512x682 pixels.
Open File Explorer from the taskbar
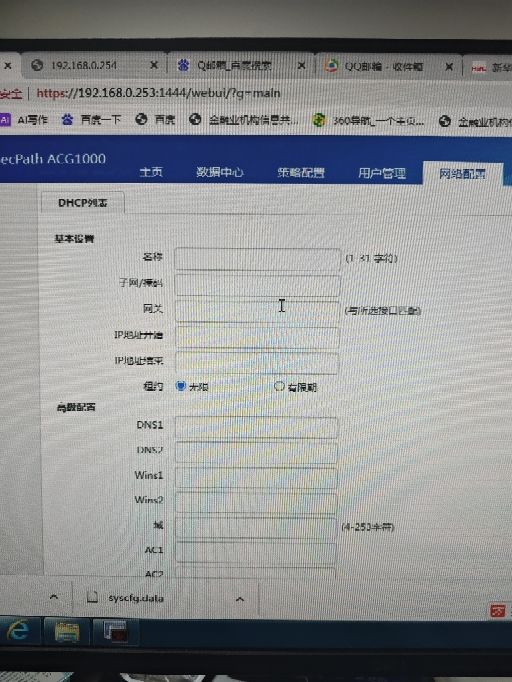click(x=67, y=632)
